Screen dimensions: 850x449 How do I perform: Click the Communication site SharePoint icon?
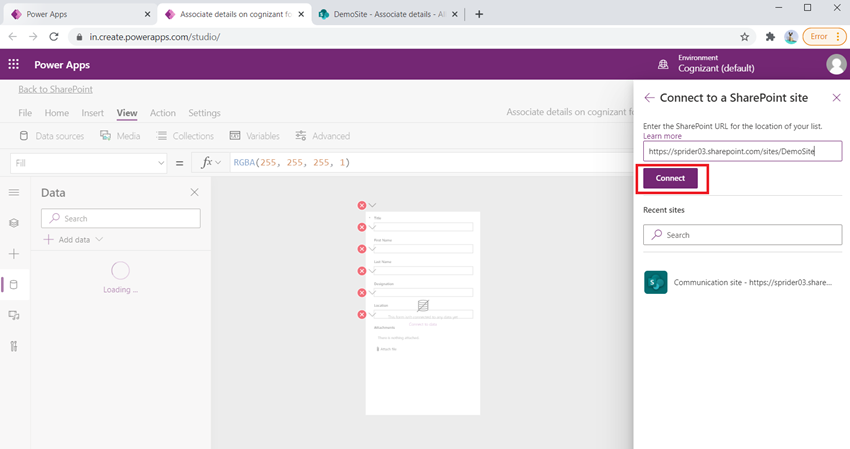[655, 283]
